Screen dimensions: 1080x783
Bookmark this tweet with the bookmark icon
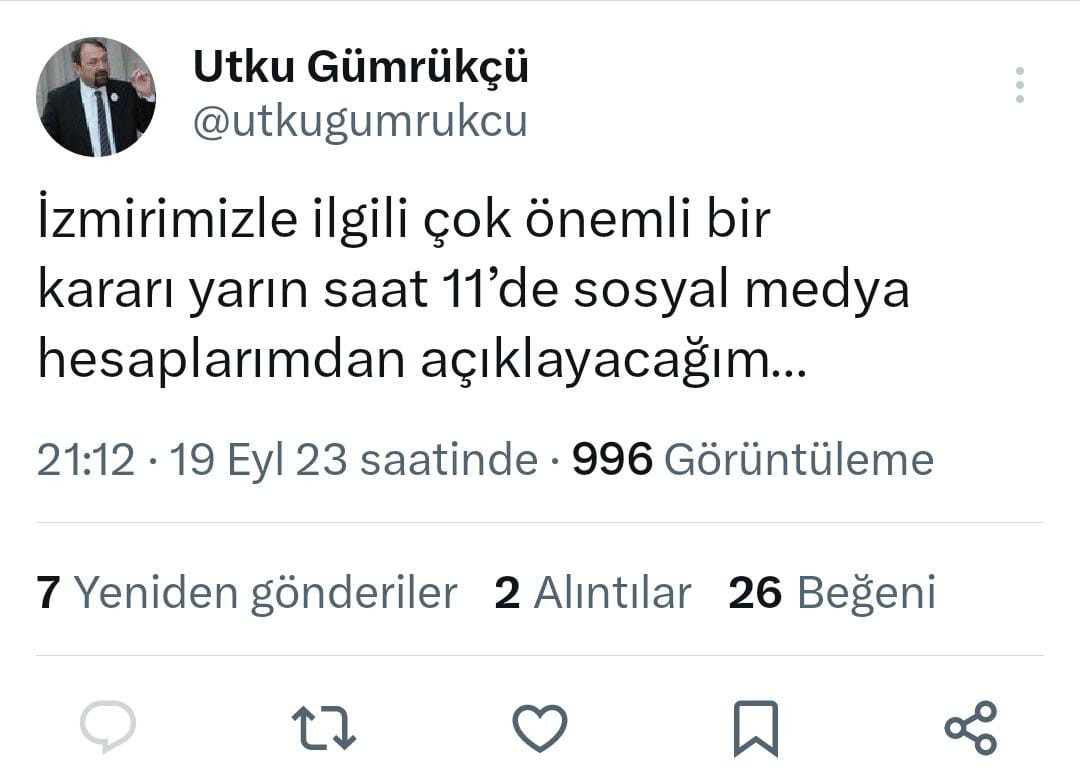(x=755, y=728)
